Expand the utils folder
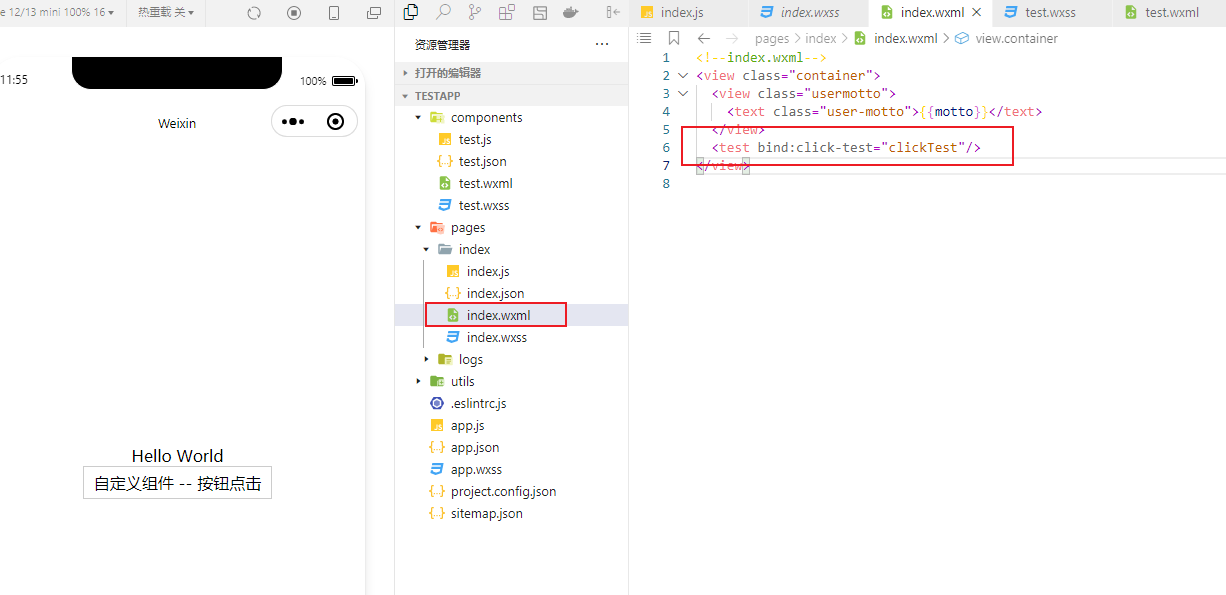This screenshot has height=595, width=1226. coord(419,381)
